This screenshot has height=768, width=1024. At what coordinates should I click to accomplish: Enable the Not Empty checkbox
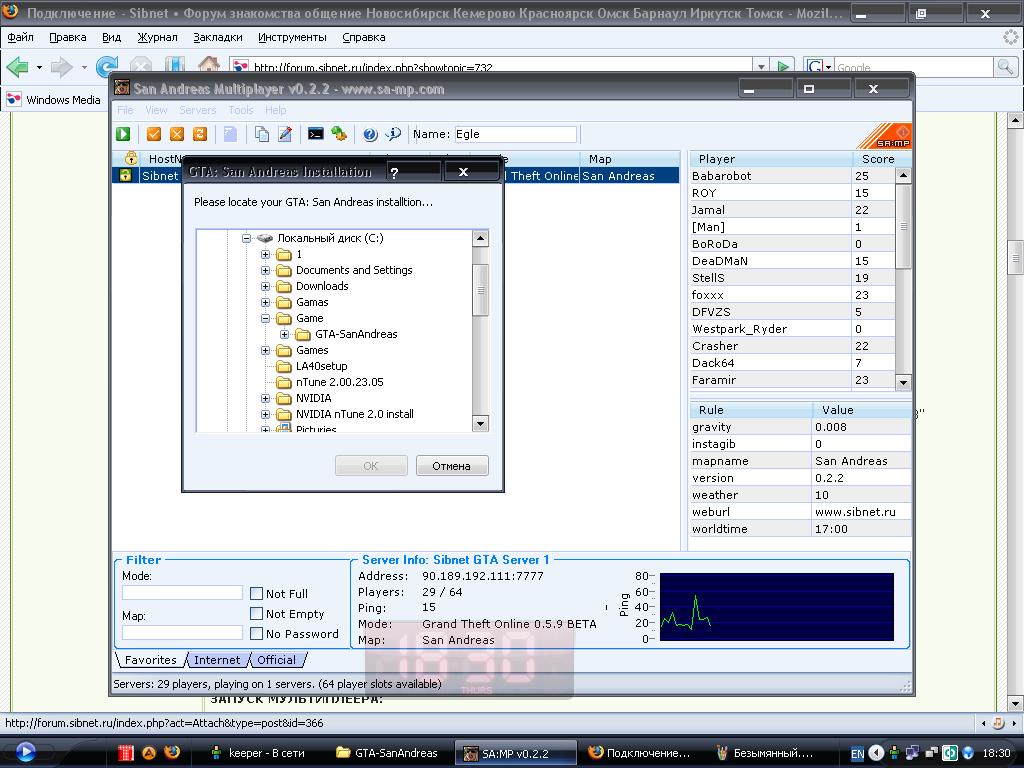[257, 613]
